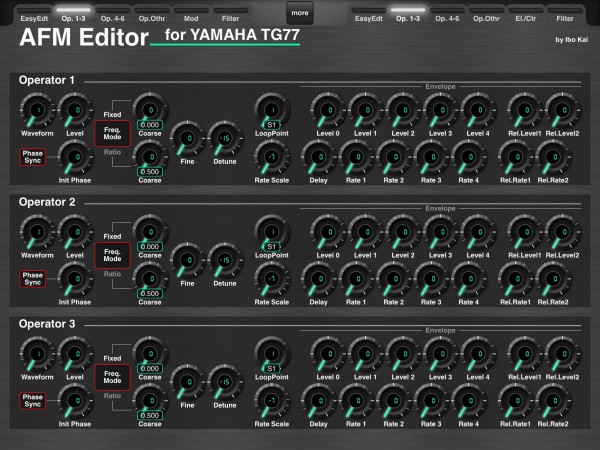Click Operator 2 Rate Scale knob
Image resolution: width=600 pixels, height=450 pixels.
[272, 279]
